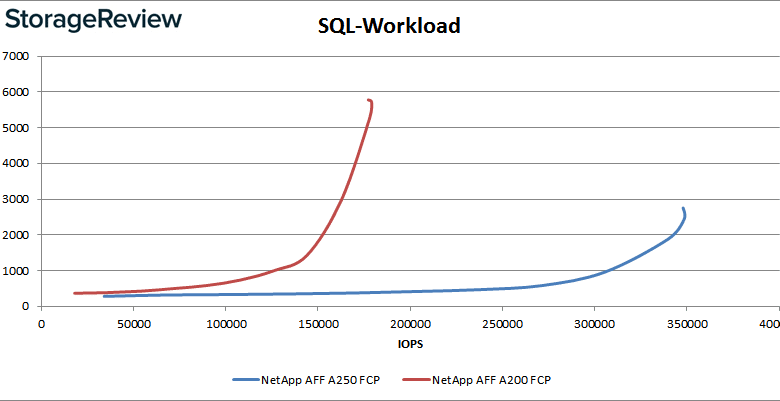Click the 350000 x-axis label

tap(686, 324)
